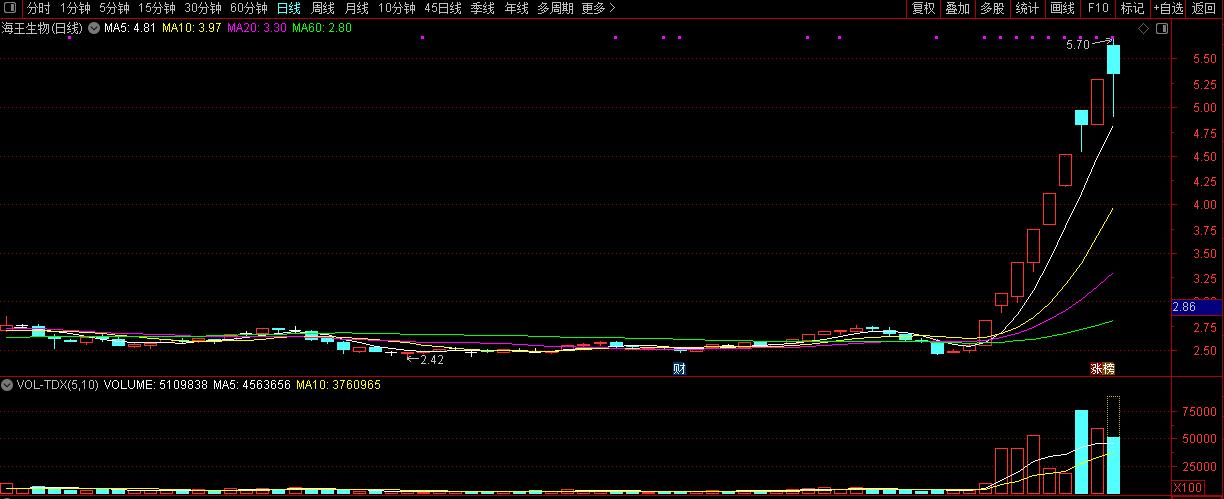The image size is (1224, 499).
Task: Select the 45日线 period
Action: click(x=443, y=8)
